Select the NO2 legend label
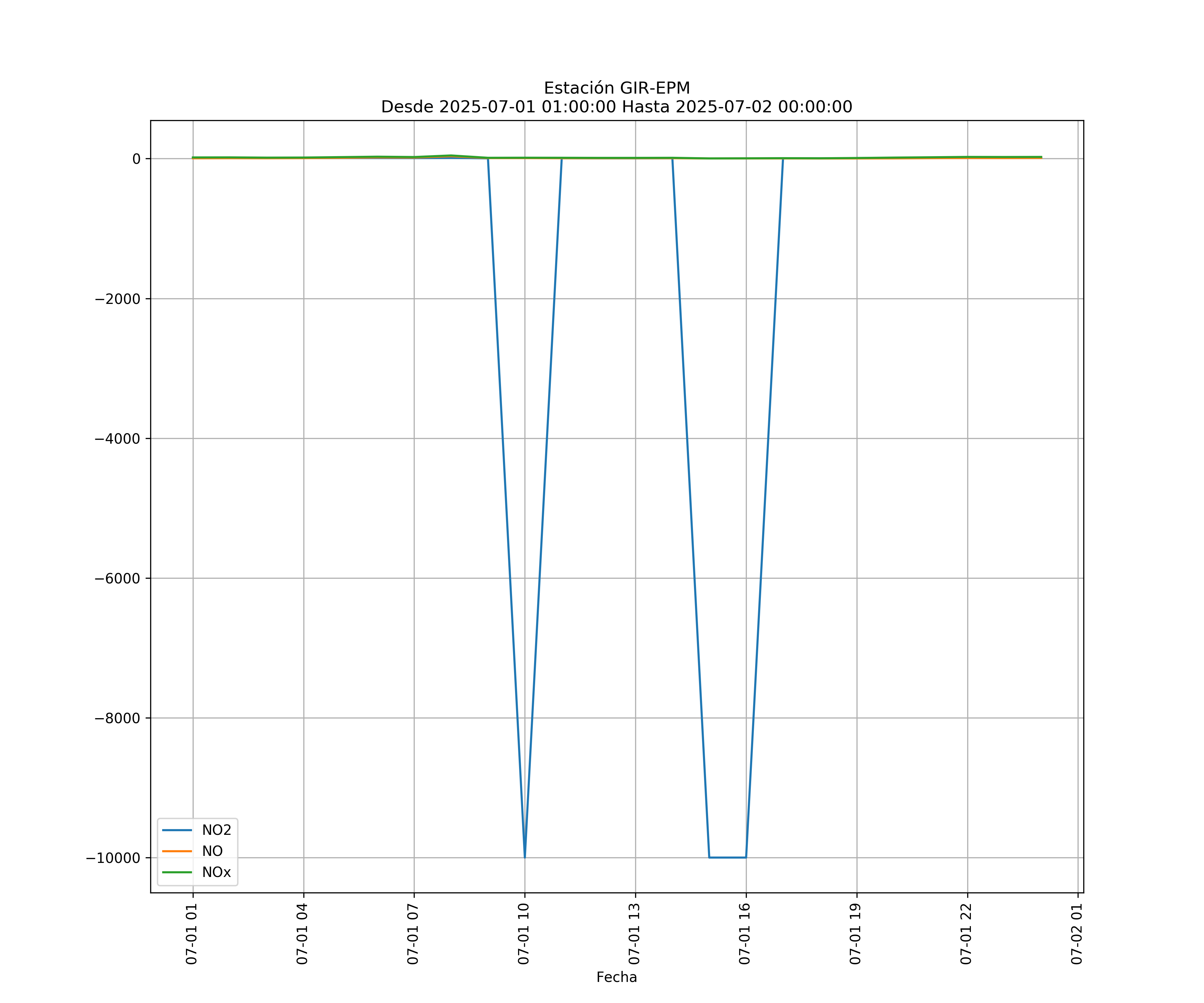This screenshot has width=1204, height=1003. coord(216,830)
